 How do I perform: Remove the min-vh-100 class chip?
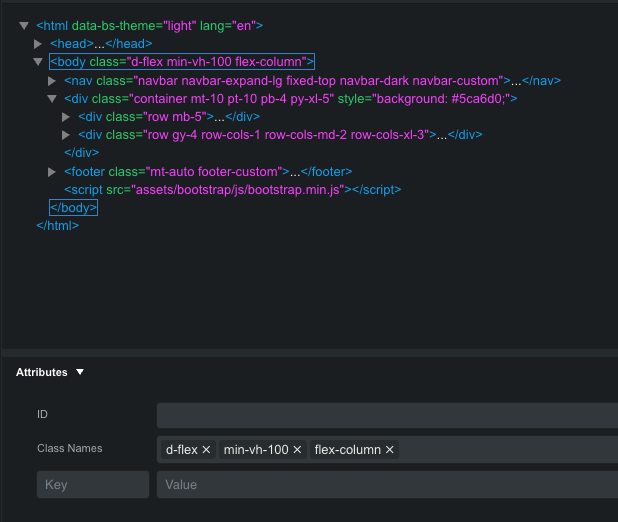coord(297,450)
